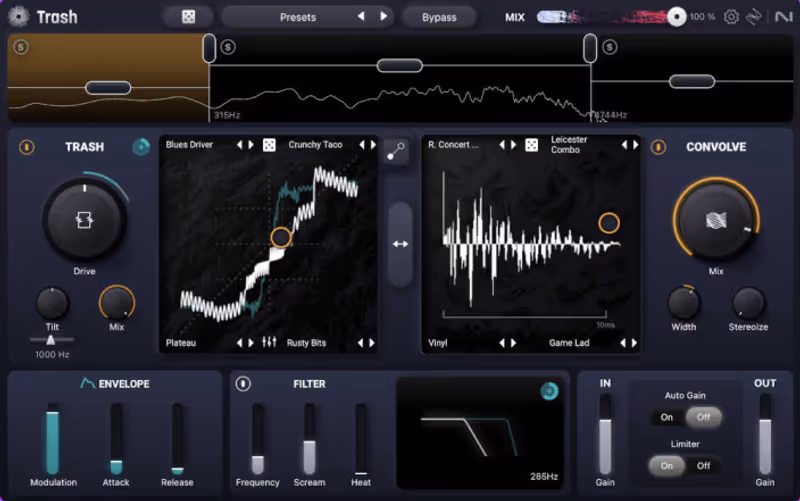
Task: Toggle the FILTER power button
Action: pyautogui.click(x=243, y=383)
